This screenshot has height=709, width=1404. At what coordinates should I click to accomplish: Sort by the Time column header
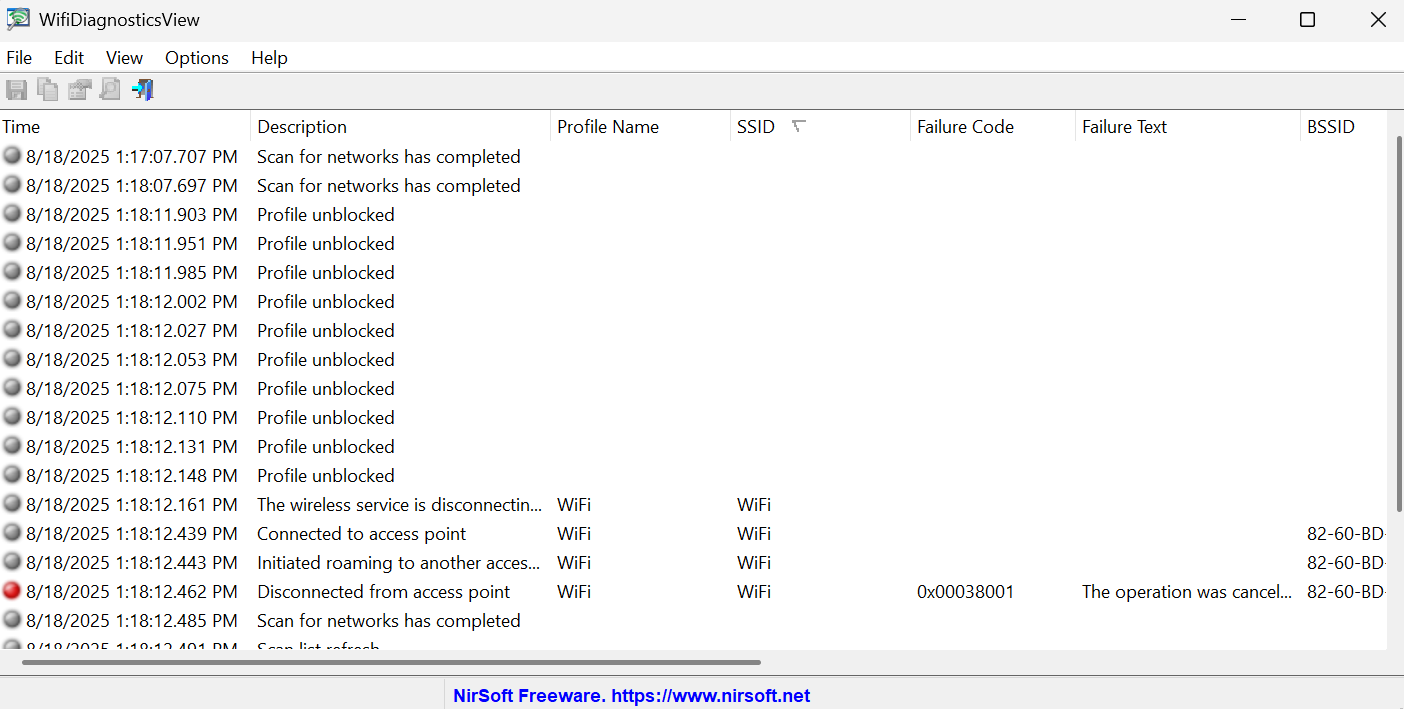pyautogui.click(x=21, y=127)
